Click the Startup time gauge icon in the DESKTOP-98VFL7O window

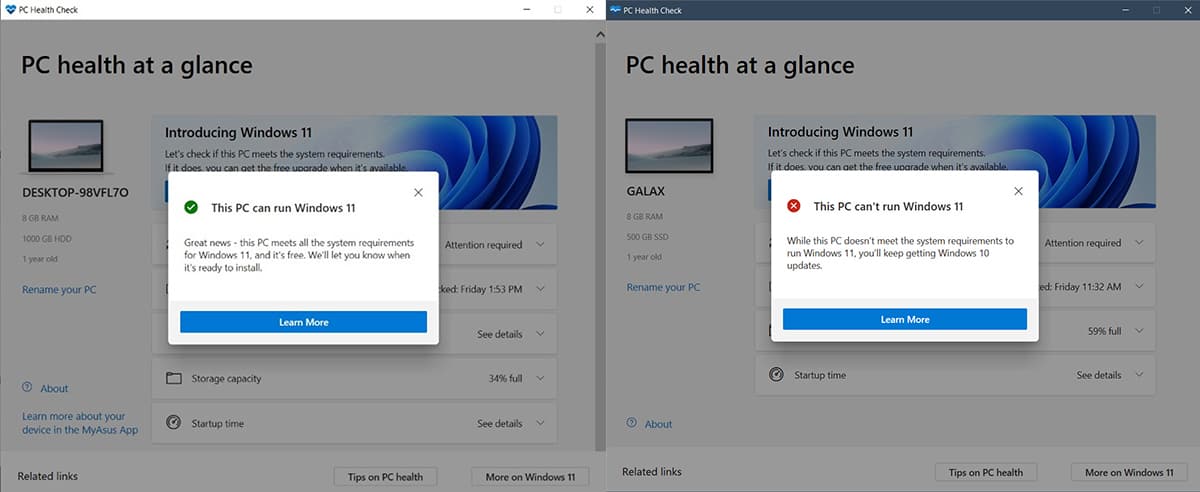point(174,423)
